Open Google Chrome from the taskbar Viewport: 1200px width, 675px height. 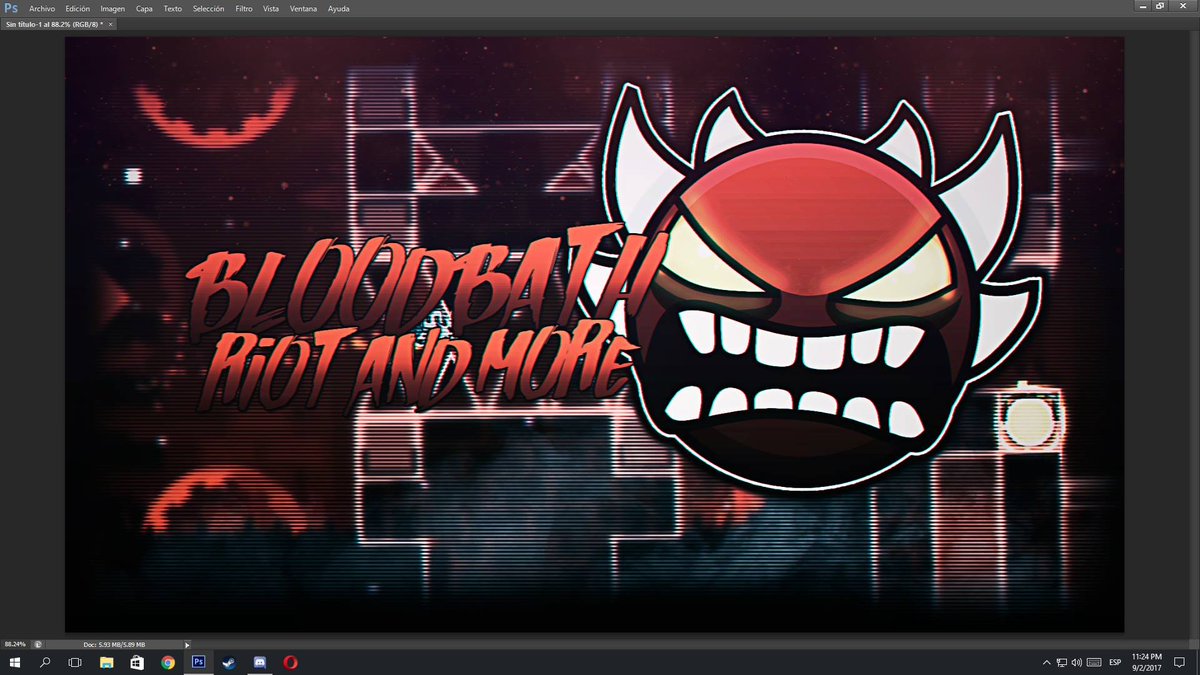[x=168, y=662]
